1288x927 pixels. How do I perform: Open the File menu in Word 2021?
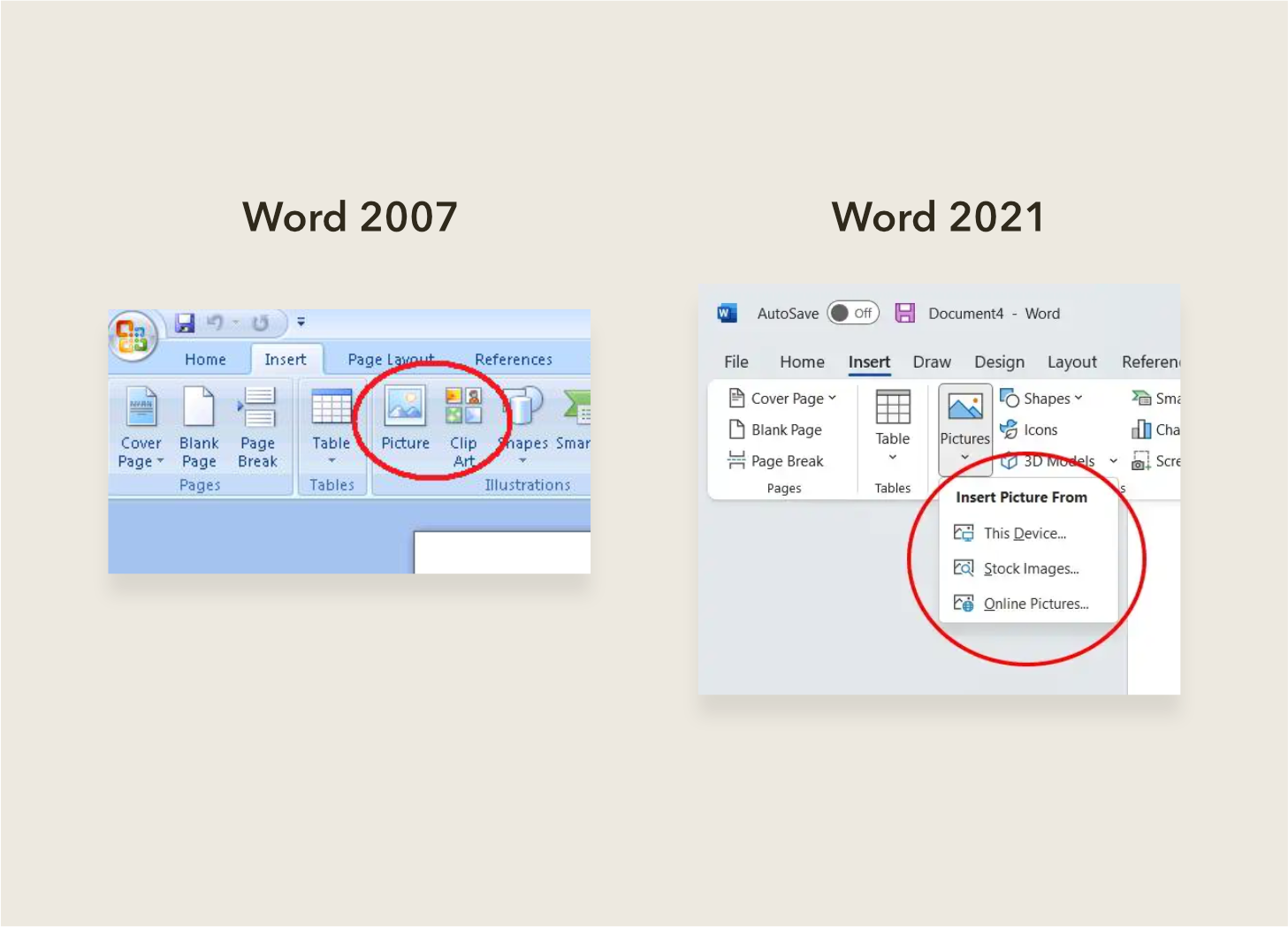click(x=735, y=361)
